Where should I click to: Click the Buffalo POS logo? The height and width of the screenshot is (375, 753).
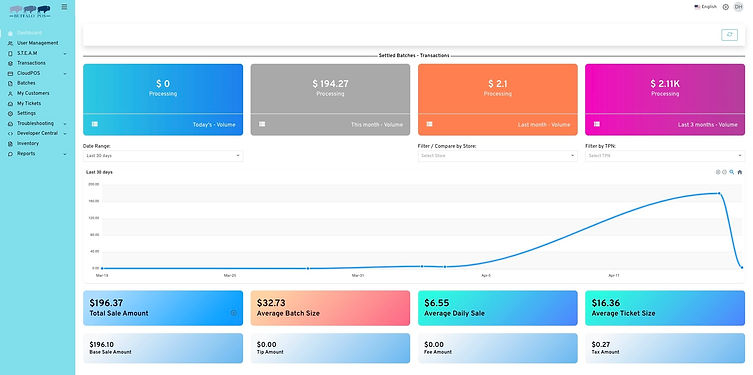[30, 12]
